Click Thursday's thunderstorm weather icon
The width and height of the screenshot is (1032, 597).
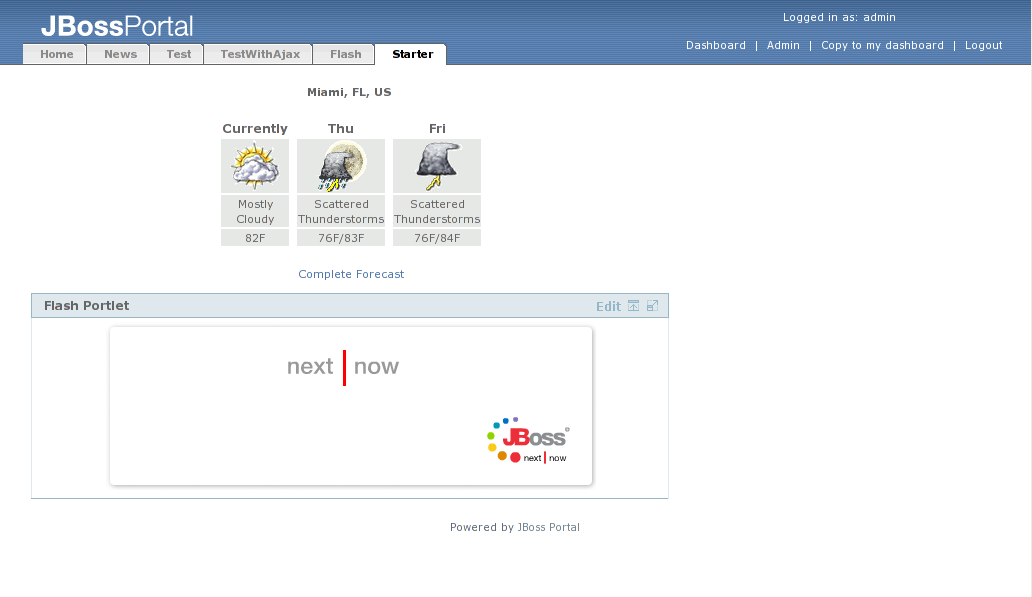[341, 166]
